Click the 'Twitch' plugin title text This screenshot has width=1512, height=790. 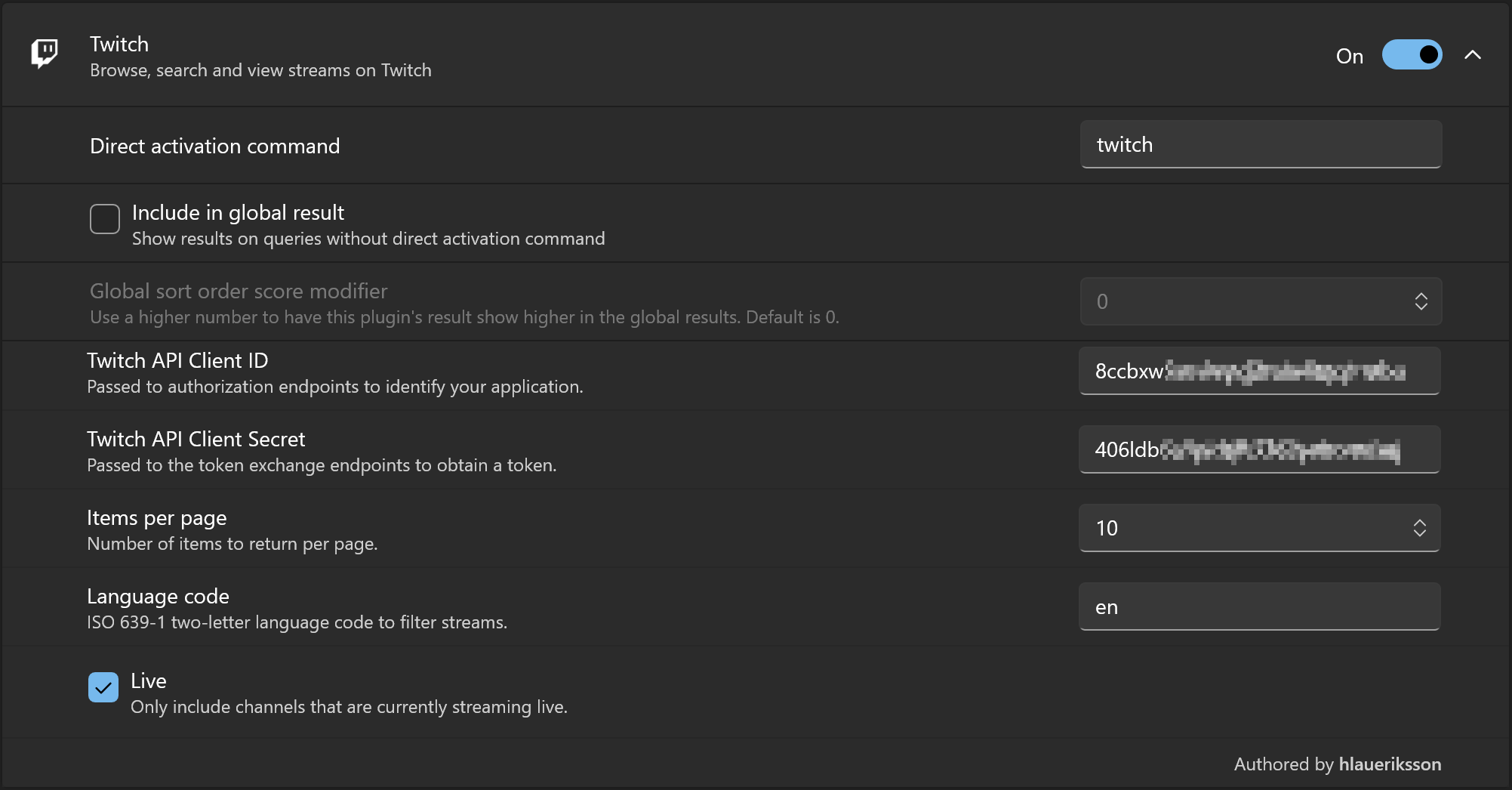click(x=119, y=44)
